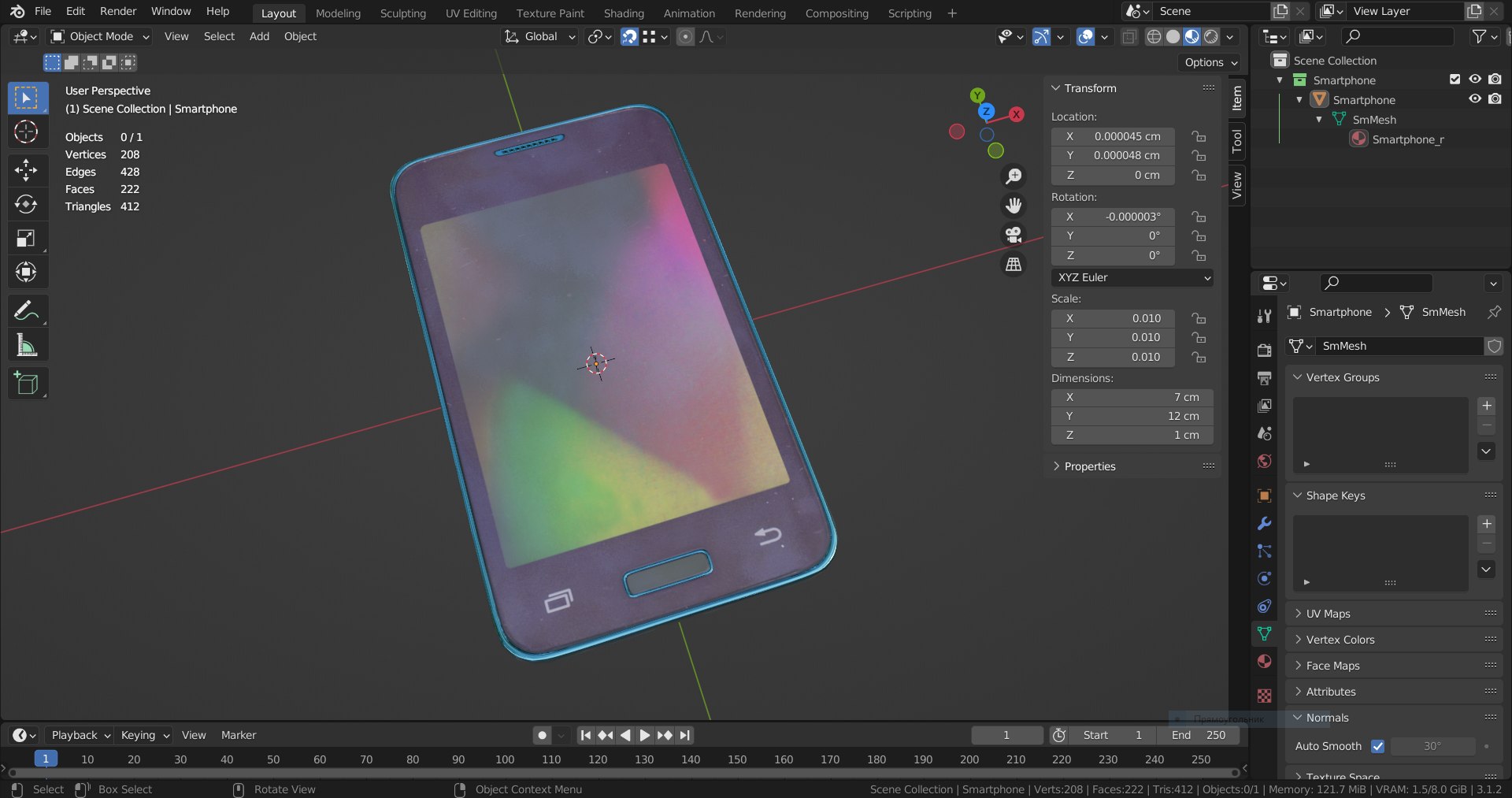Image resolution: width=1512 pixels, height=798 pixels.
Task: Select the Add Cube tool
Action: click(x=26, y=384)
